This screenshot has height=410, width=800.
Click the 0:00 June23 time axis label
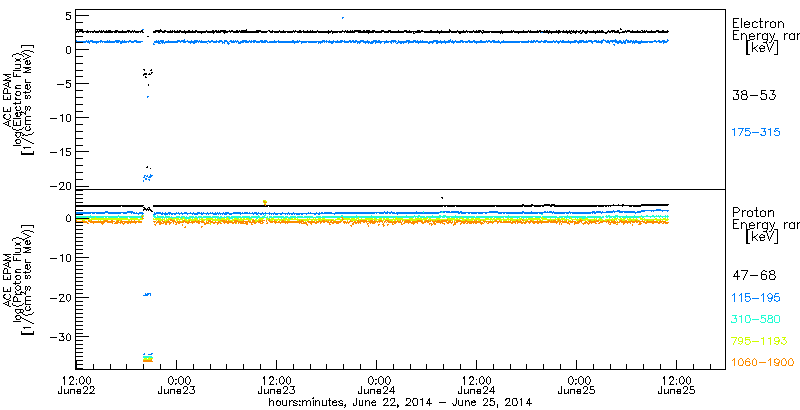click(177, 385)
